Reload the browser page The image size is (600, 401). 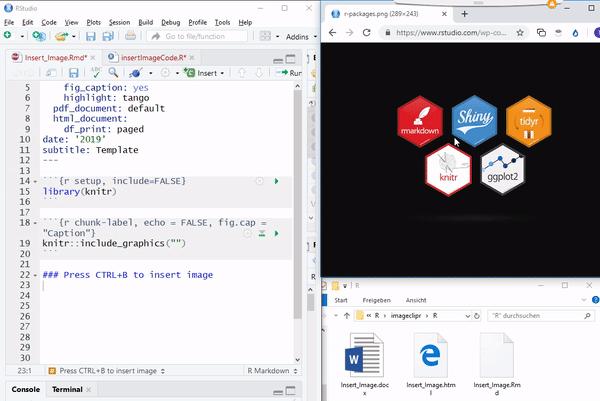coord(367,33)
